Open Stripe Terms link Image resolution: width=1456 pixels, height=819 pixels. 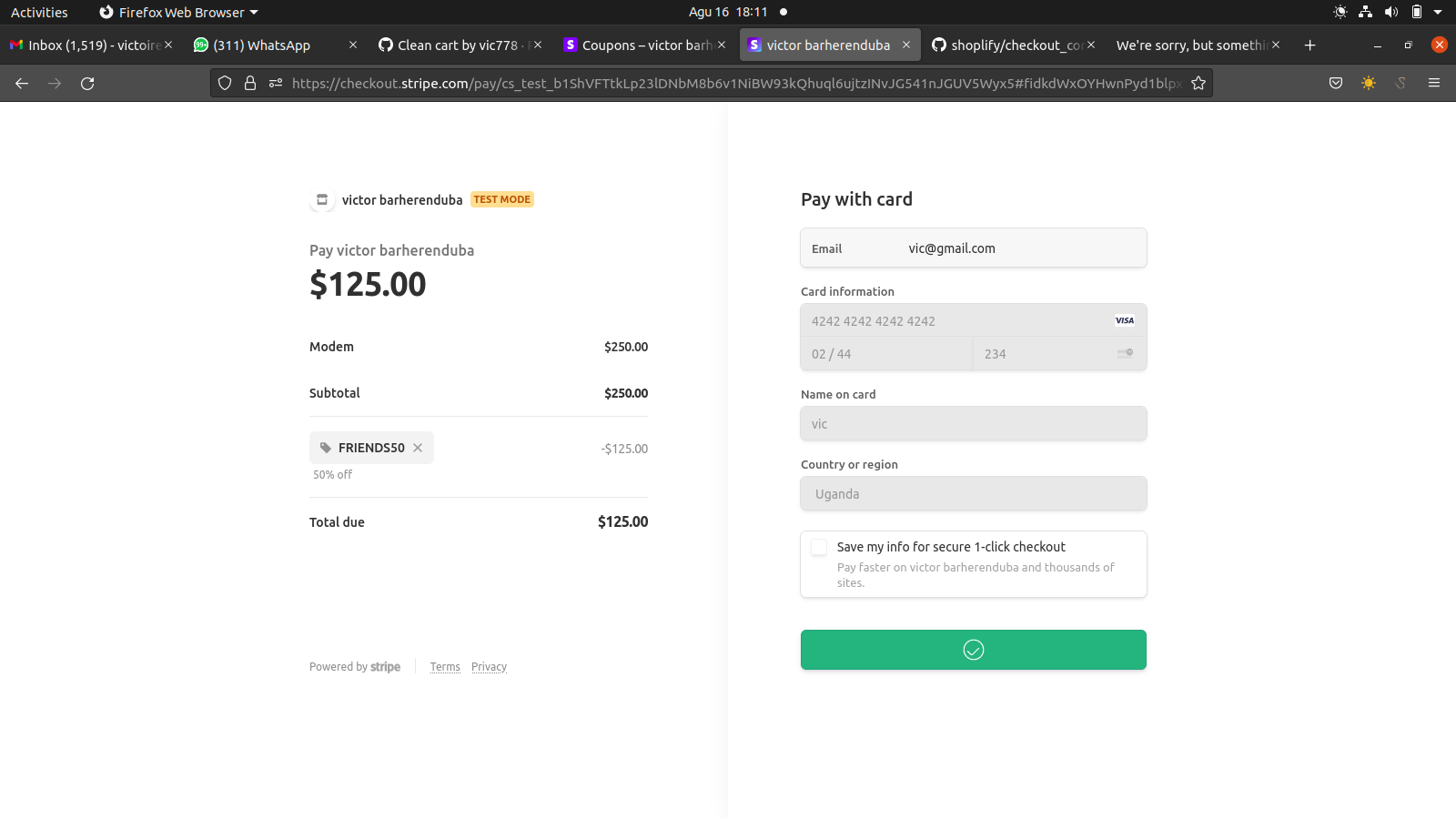(445, 667)
